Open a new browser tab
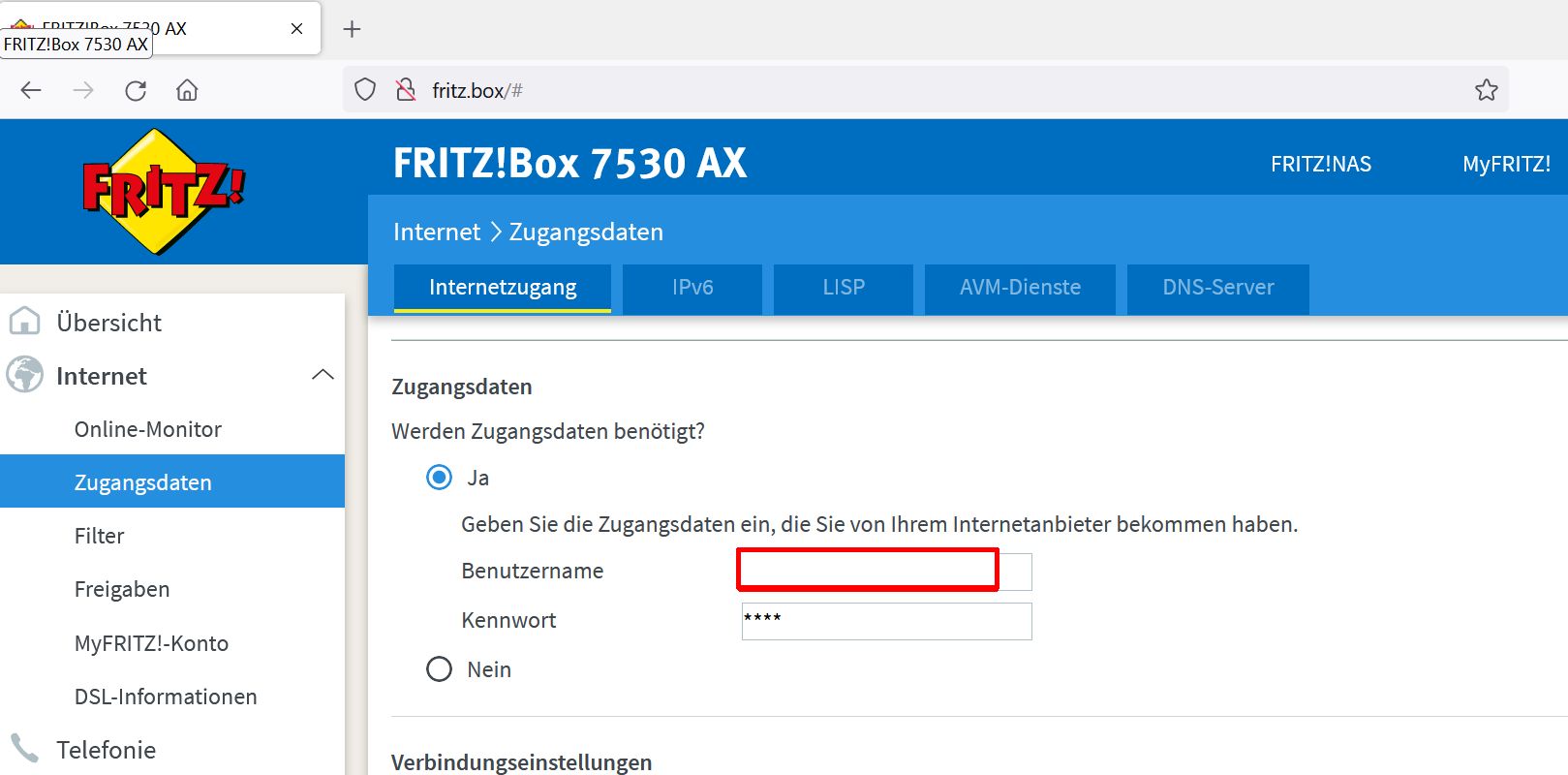 click(x=352, y=29)
